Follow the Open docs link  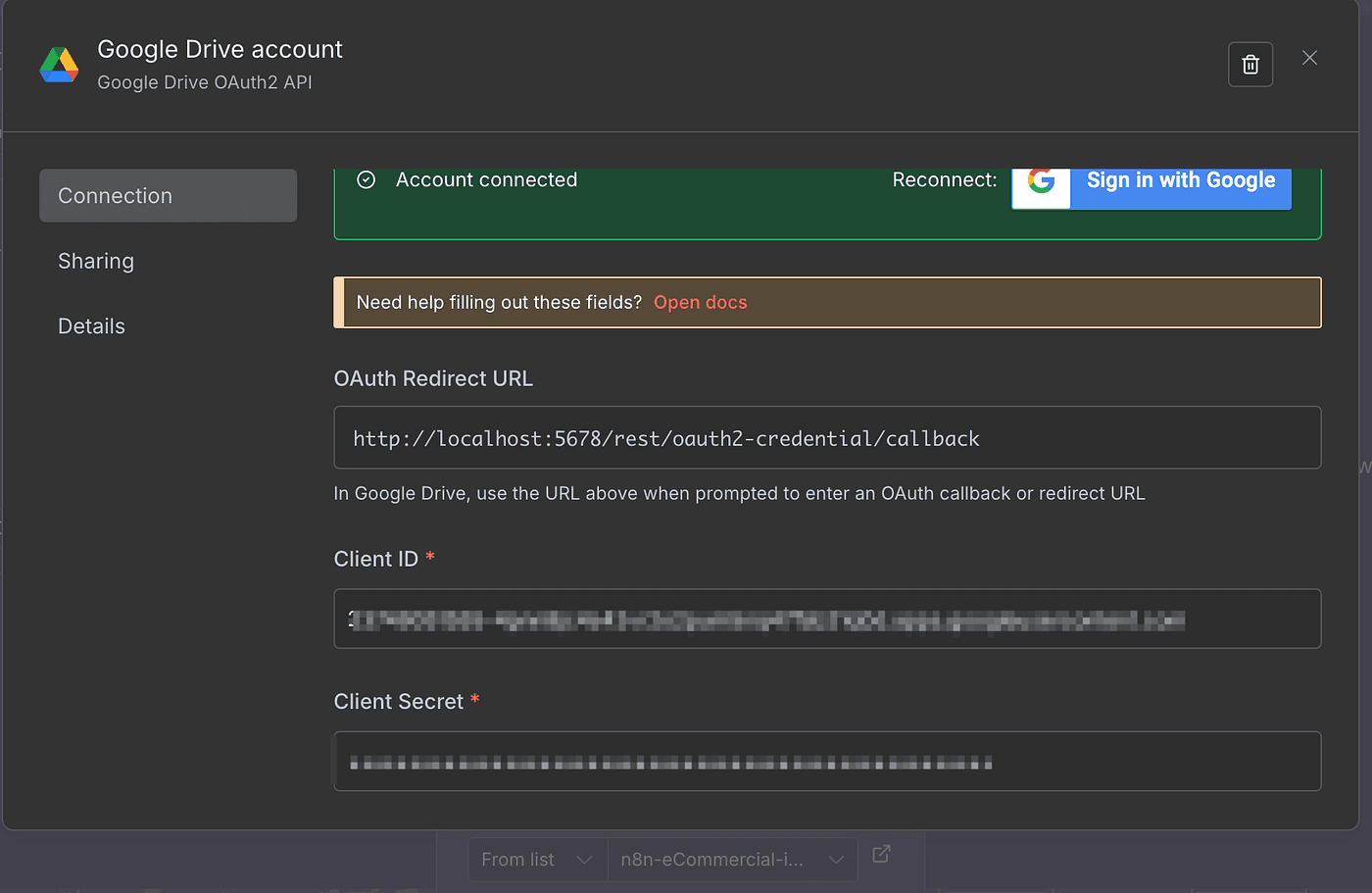[x=700, y=303]
